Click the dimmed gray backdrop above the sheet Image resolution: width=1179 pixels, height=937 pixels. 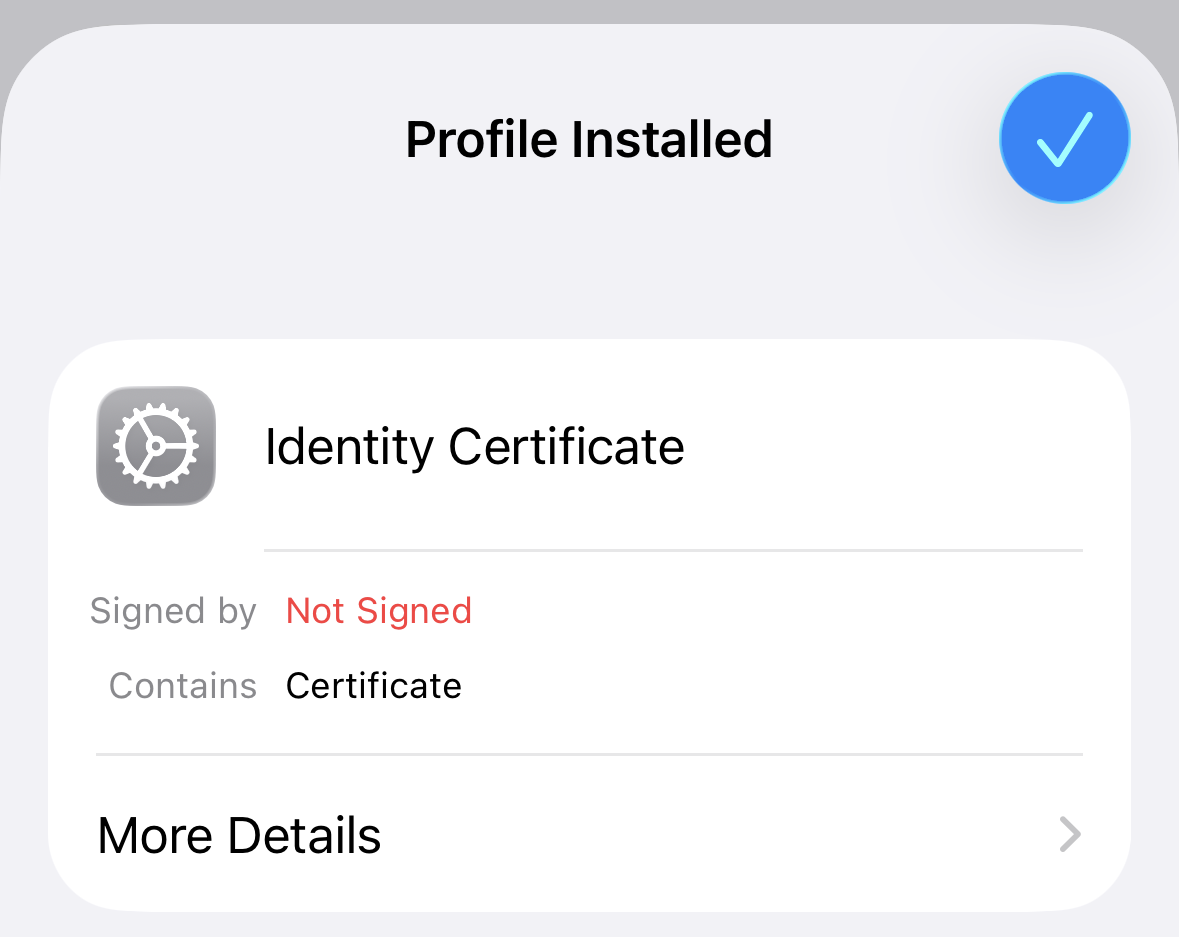pos(590,10)
